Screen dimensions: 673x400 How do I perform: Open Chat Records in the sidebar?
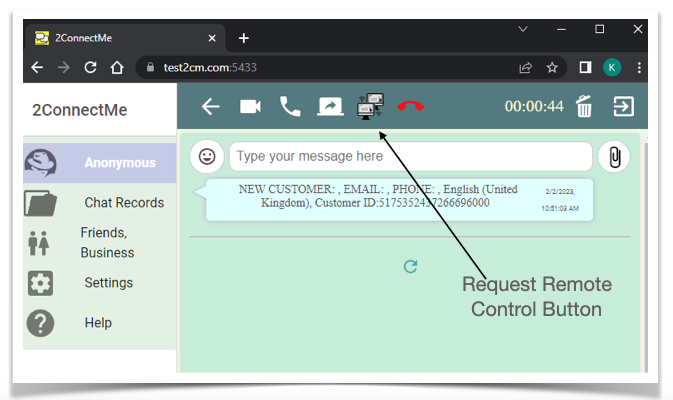[x=100, y=203]
